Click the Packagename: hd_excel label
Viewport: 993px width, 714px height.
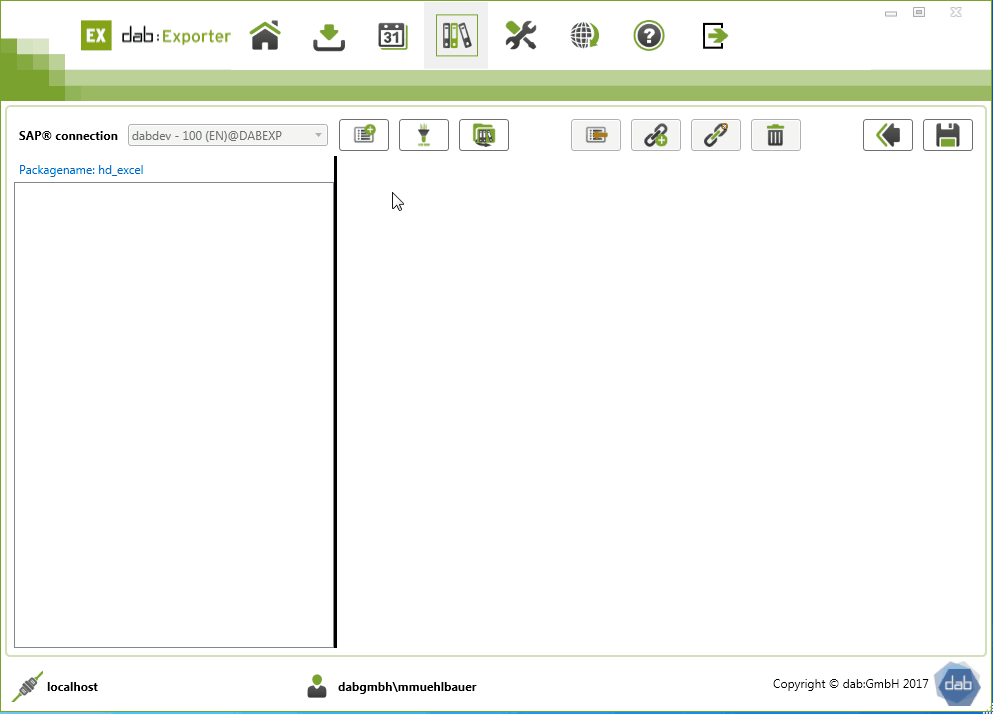tap(81, 170)
